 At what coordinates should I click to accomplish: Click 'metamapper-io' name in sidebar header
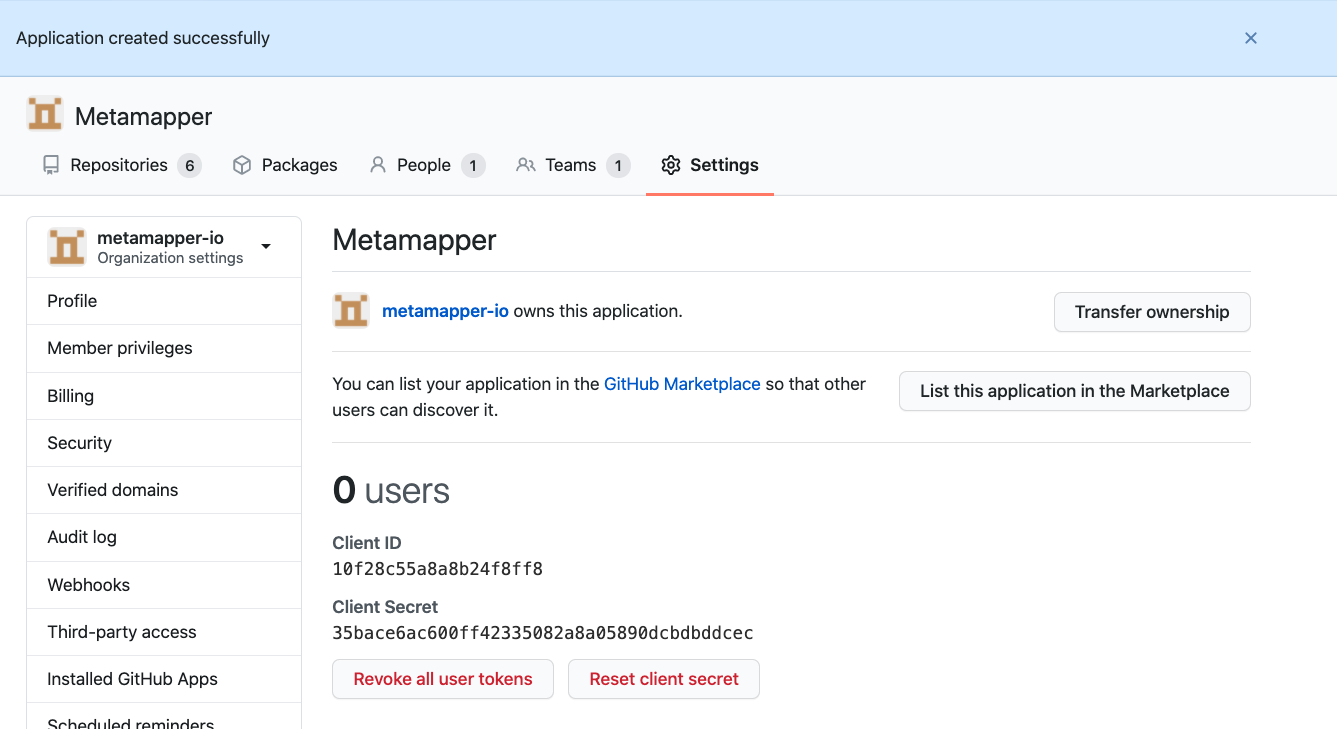[x=160, y=238]
